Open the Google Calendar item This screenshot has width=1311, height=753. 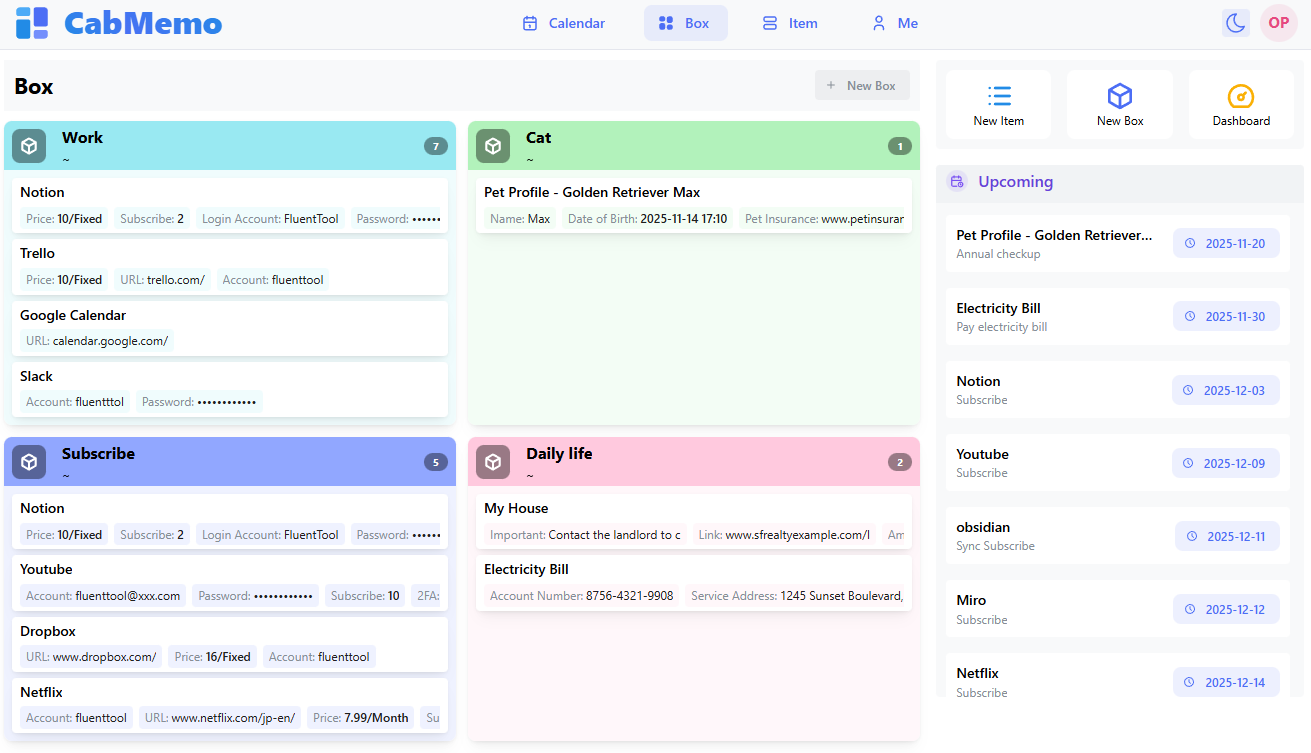tap(230, 329)
